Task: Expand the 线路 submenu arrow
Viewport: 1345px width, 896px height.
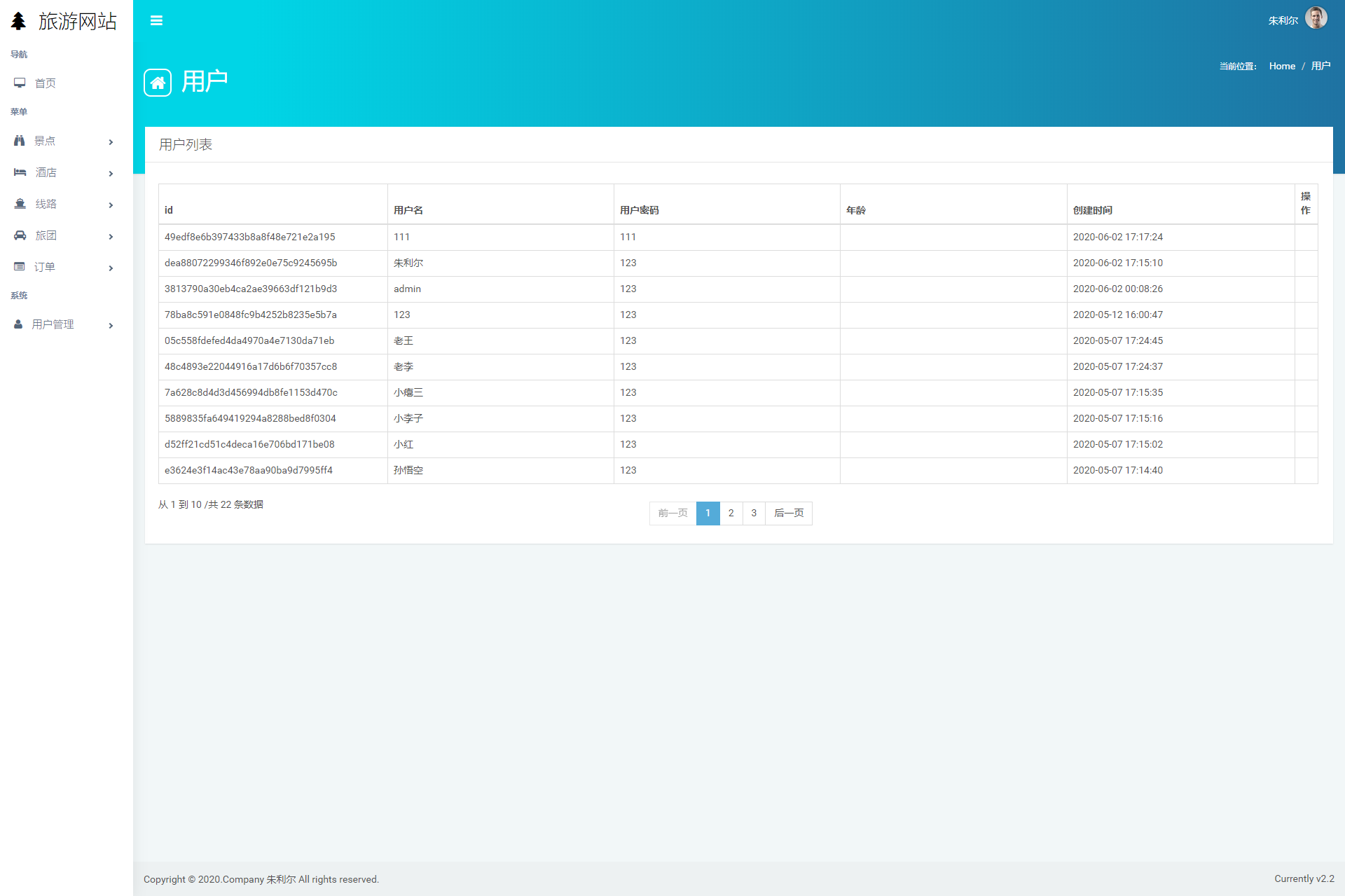Action: pos(111,205)
